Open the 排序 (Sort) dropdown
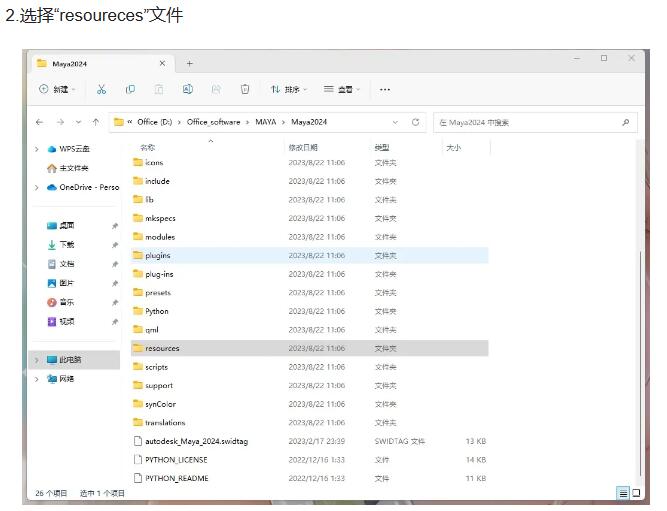Viewport: 667px width, 511px height. point(289,90)
